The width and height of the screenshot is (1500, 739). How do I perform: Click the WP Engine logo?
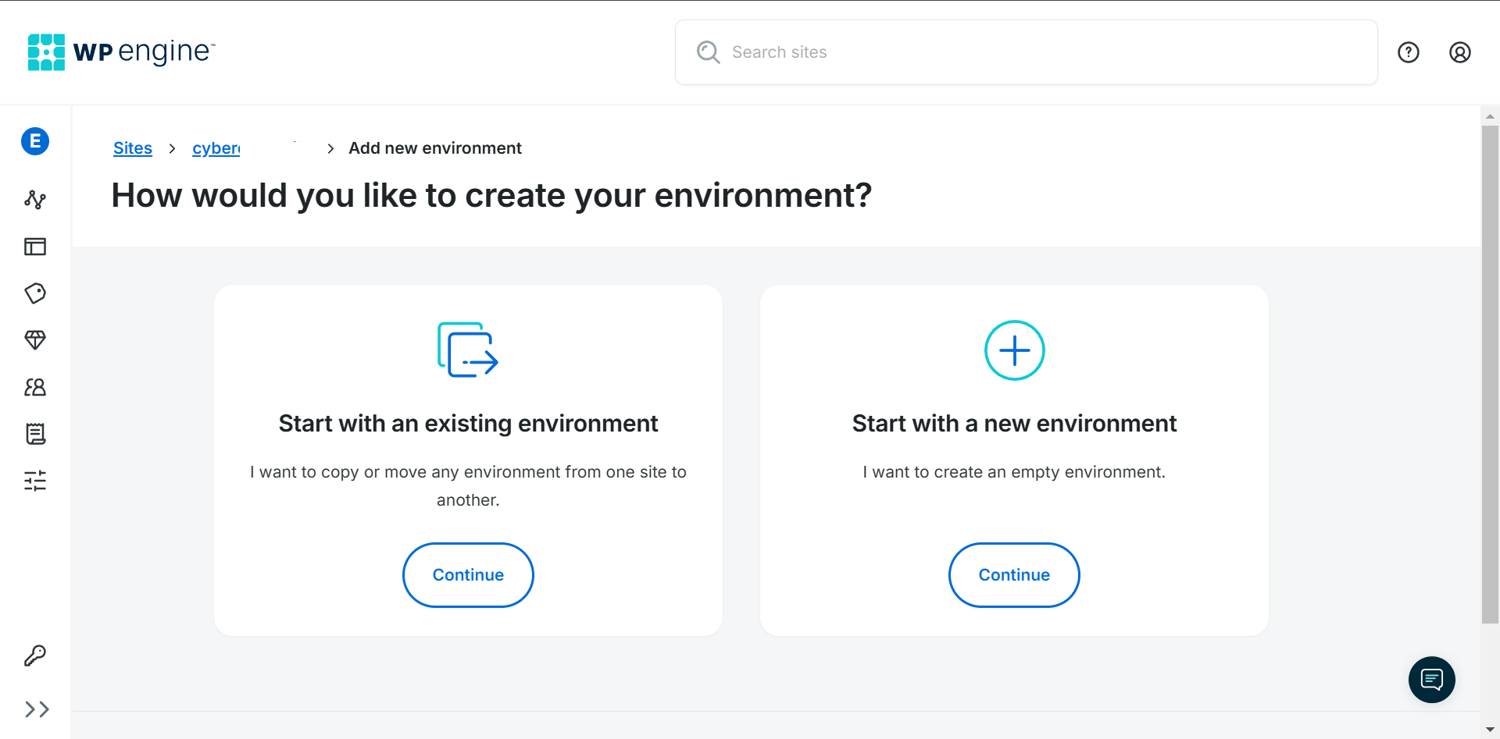[x=121, y=52]
